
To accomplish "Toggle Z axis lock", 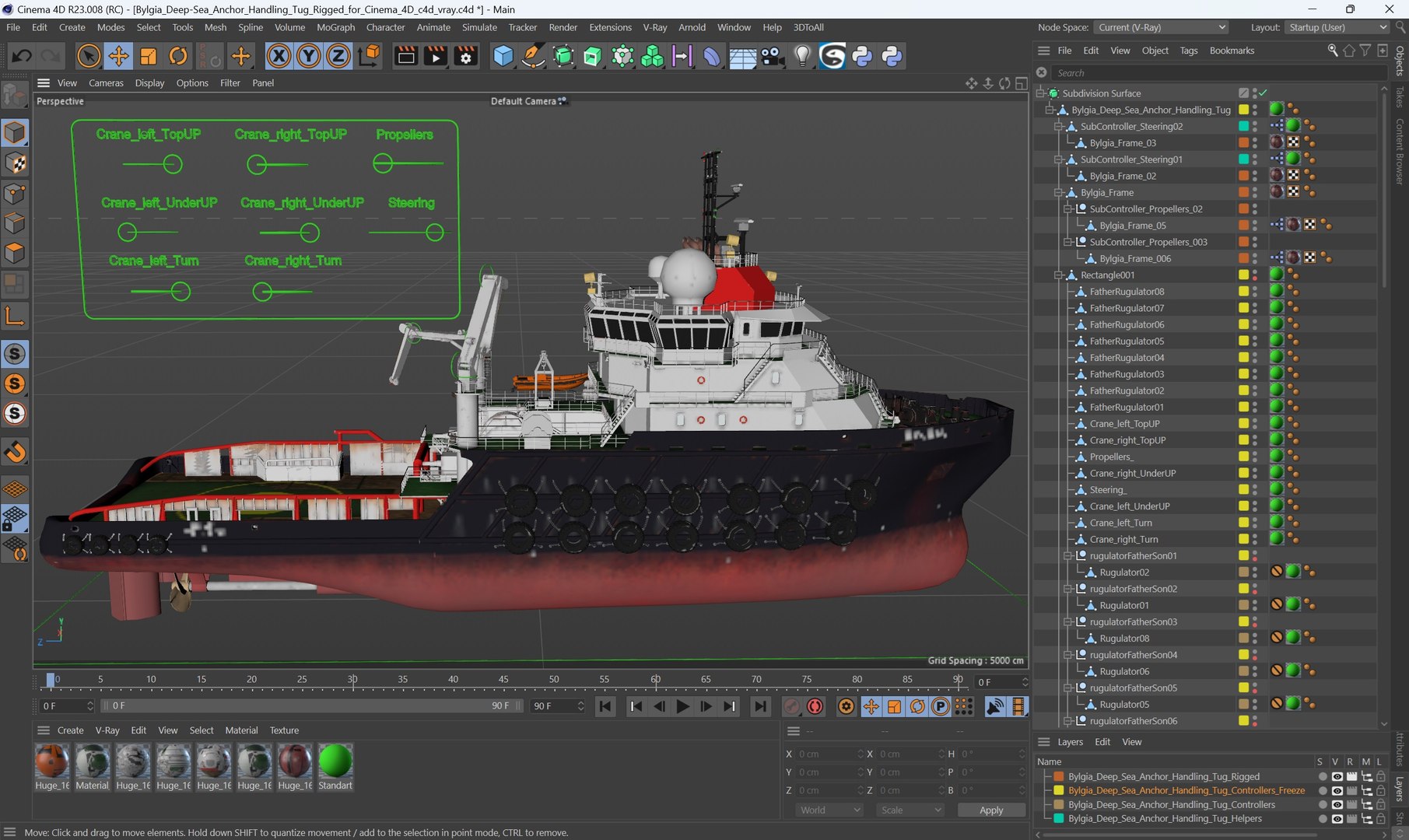I will pos(338,56).
